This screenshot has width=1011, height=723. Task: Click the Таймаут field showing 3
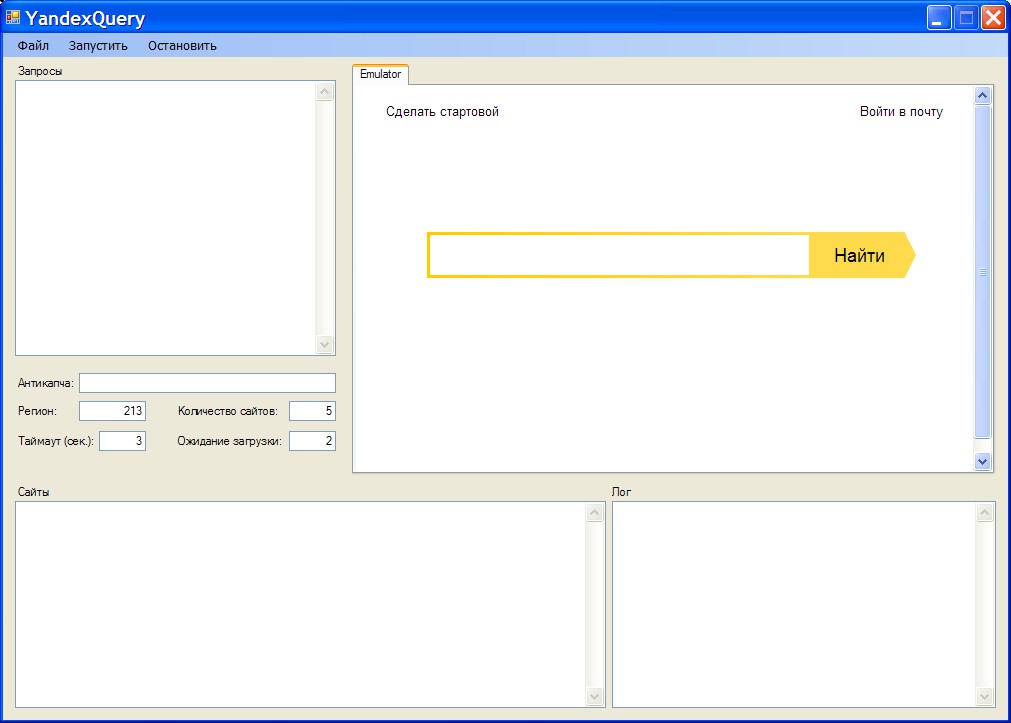coord(123,441)
